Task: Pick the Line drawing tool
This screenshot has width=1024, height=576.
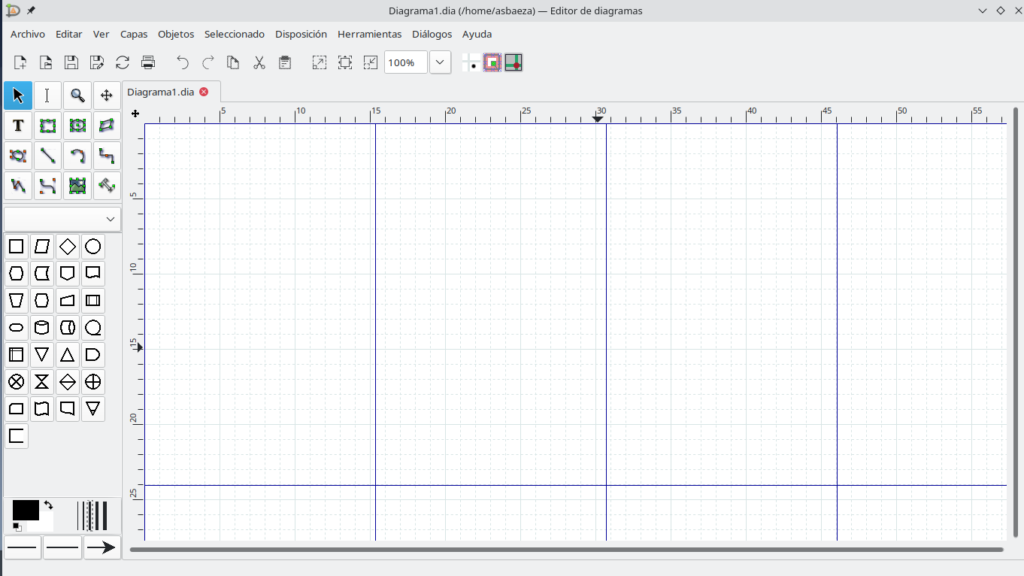Action: (x=47, y=156)
